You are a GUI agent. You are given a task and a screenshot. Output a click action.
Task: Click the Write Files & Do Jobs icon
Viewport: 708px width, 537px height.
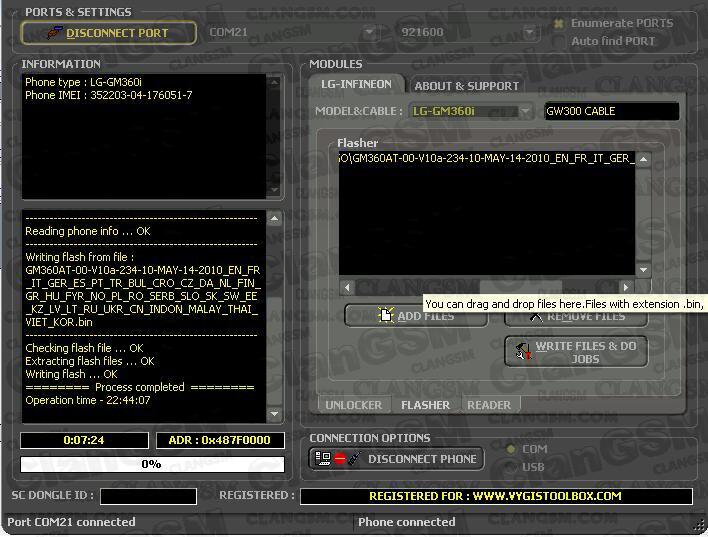tap(521, 351)
